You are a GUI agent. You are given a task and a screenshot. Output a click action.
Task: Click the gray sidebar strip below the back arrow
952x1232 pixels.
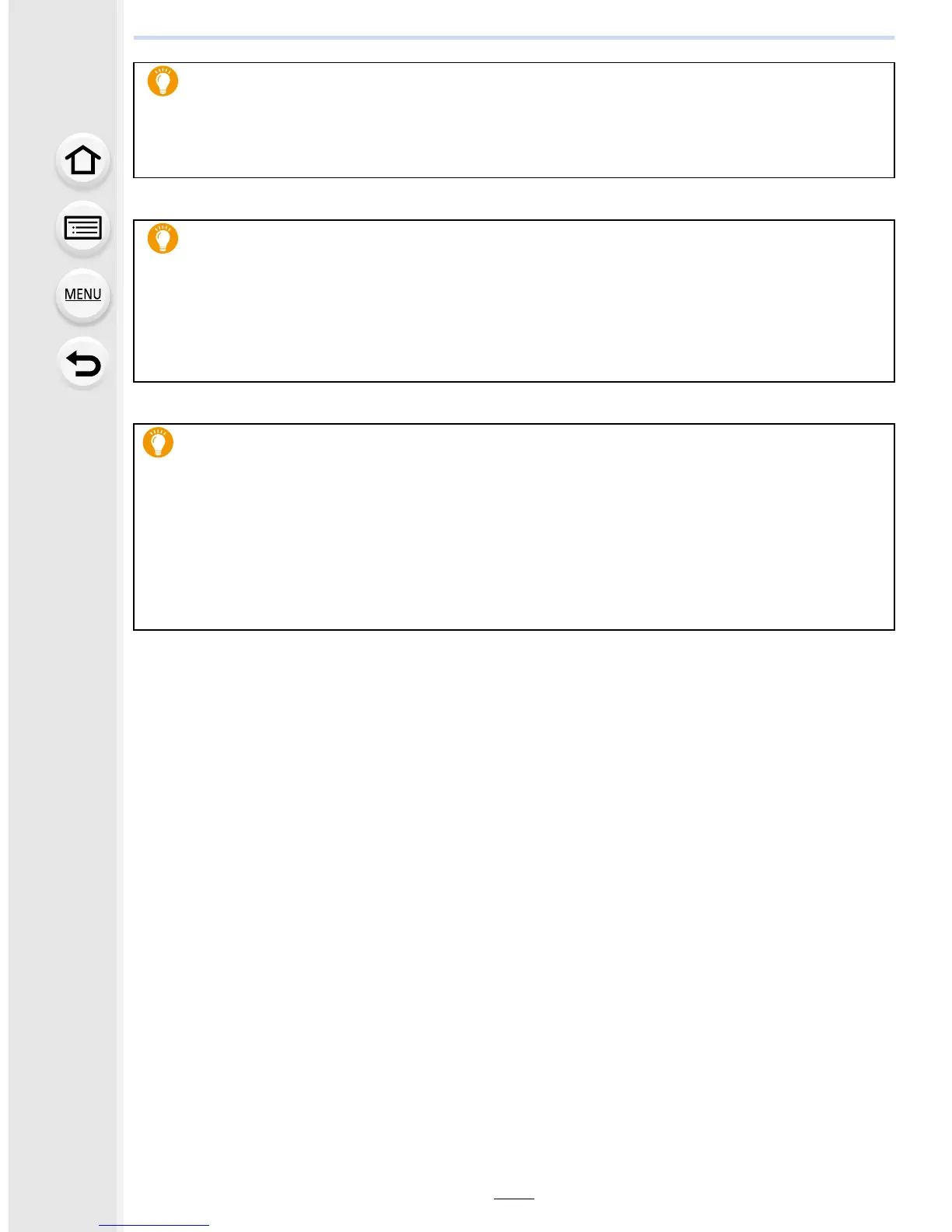click(64, 778)
